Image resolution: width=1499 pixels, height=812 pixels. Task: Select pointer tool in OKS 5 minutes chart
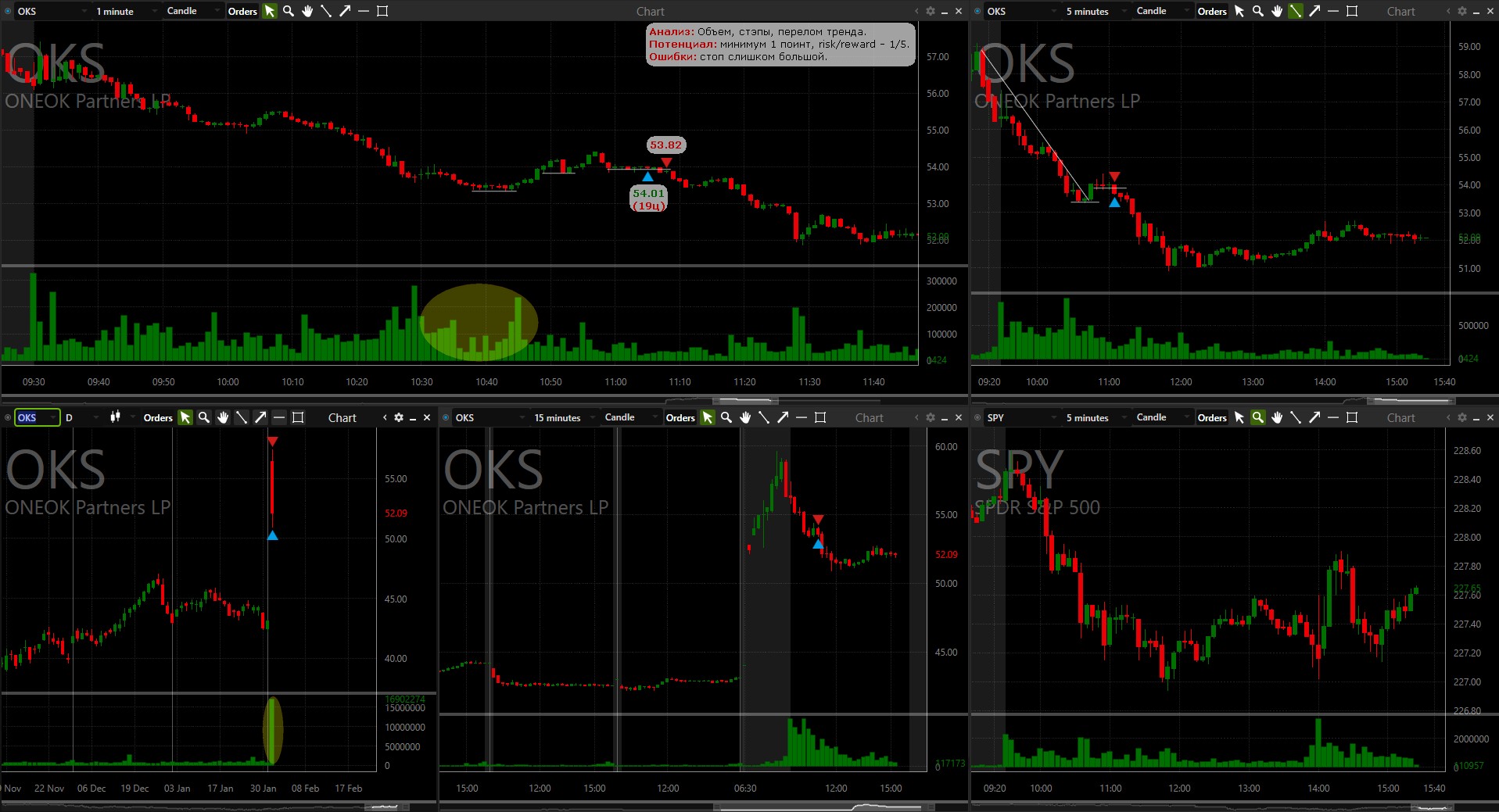click(1239, 11)
